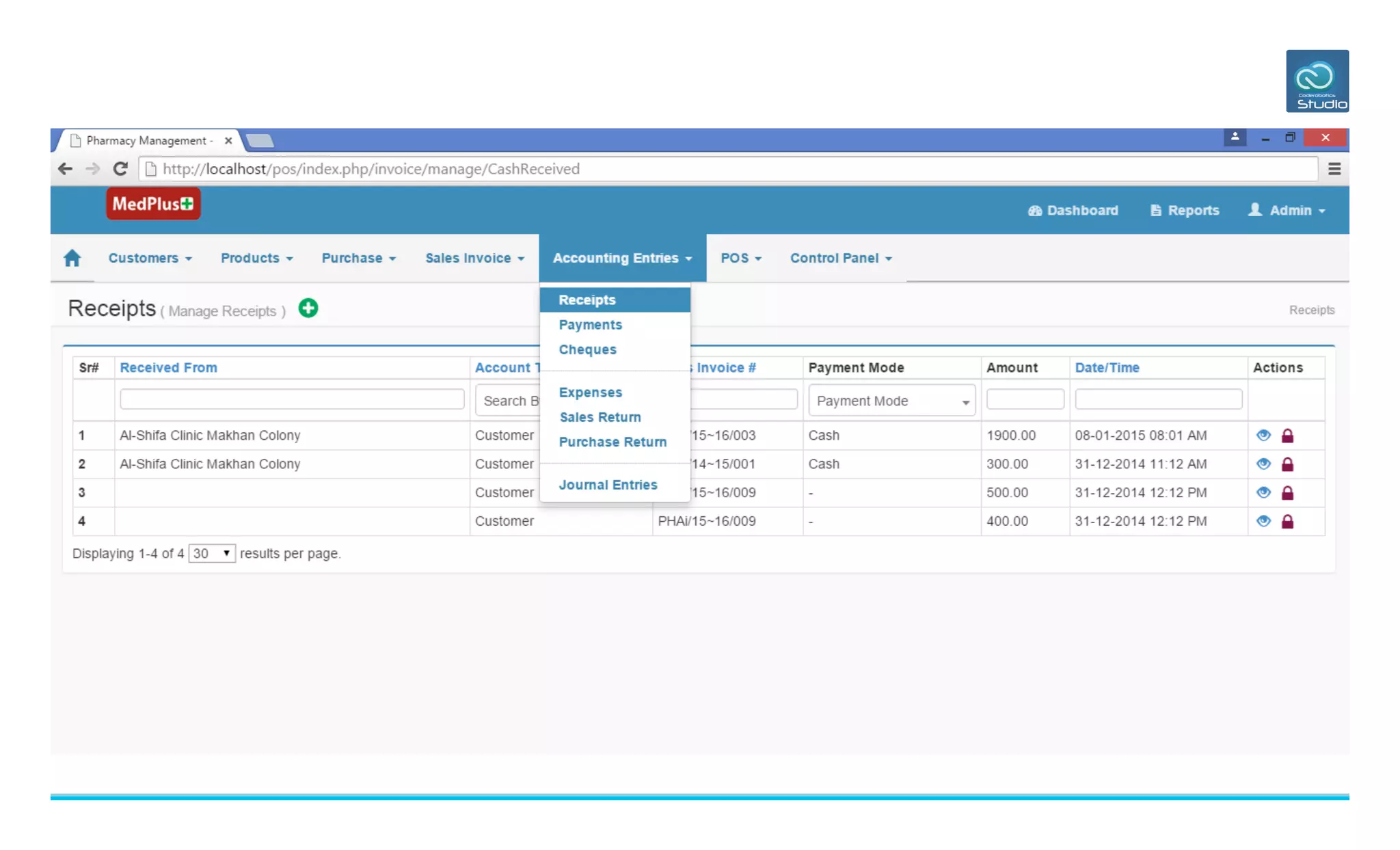Select Payments from Accounting Entries menu
Screen dimensions: 1400x850
[x=590, y=325]
